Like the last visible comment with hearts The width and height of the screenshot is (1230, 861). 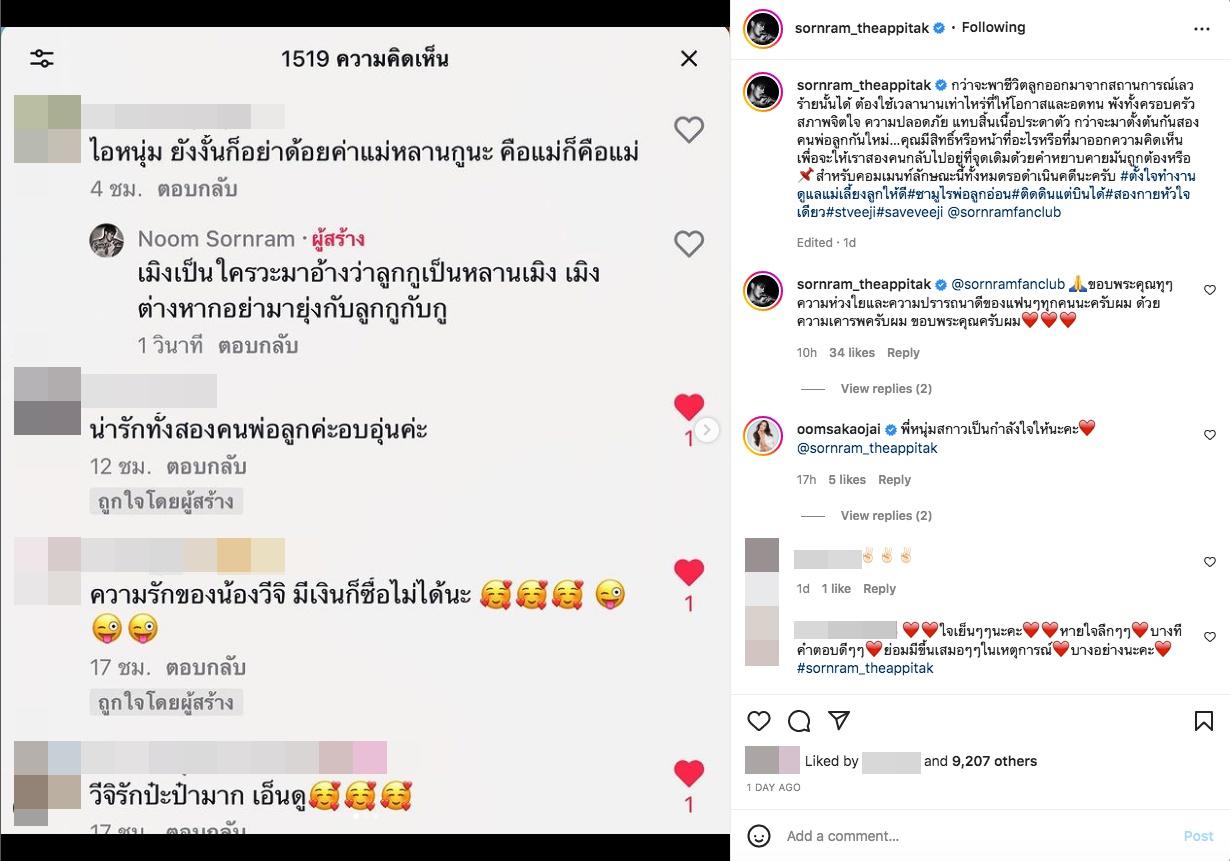point(1209,637)
